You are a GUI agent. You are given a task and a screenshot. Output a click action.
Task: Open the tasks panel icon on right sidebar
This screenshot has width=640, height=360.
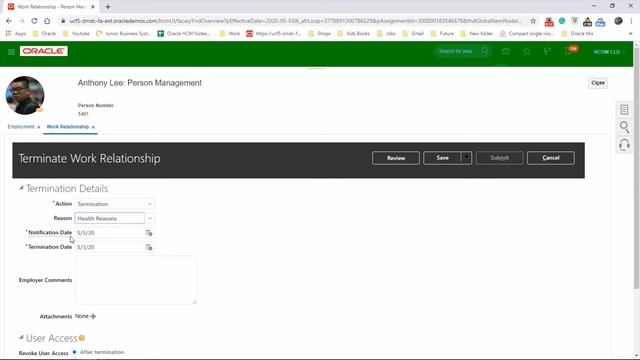pos(624,109)
